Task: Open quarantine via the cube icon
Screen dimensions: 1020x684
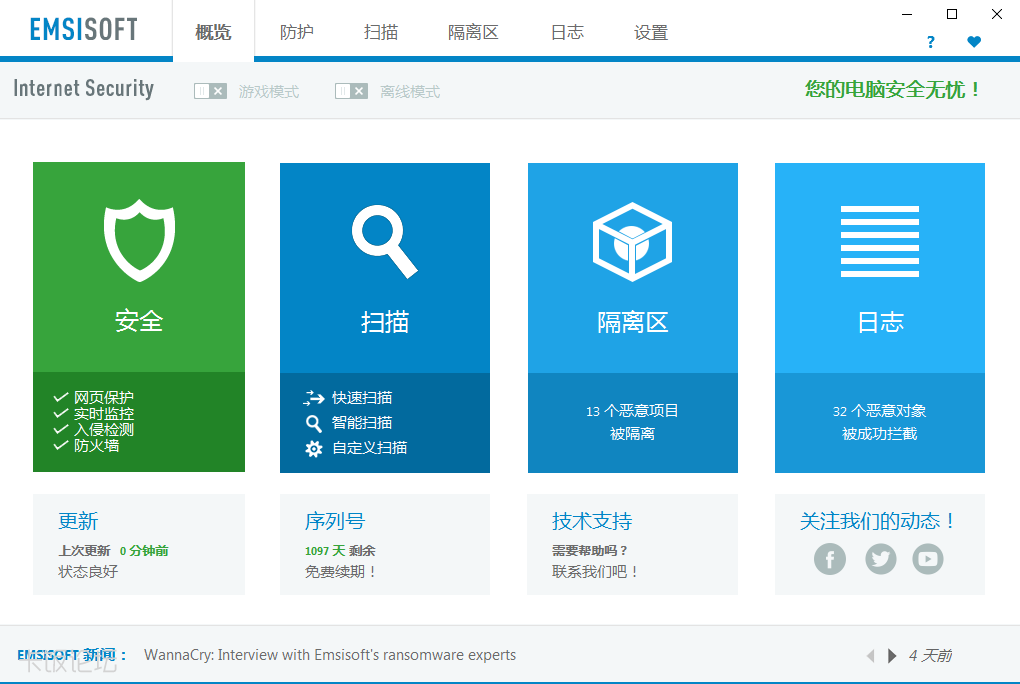Action: pyautogui.click(x=632, y=241)
